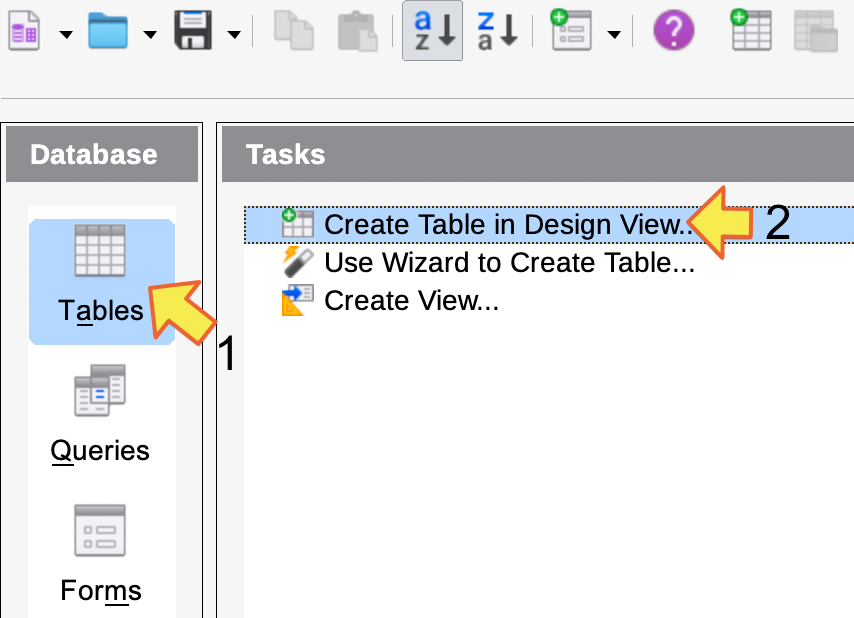This screenshot has width=854, height=618.
Task: Click the Copy icon in toolbar
Action: click(294, 31)
